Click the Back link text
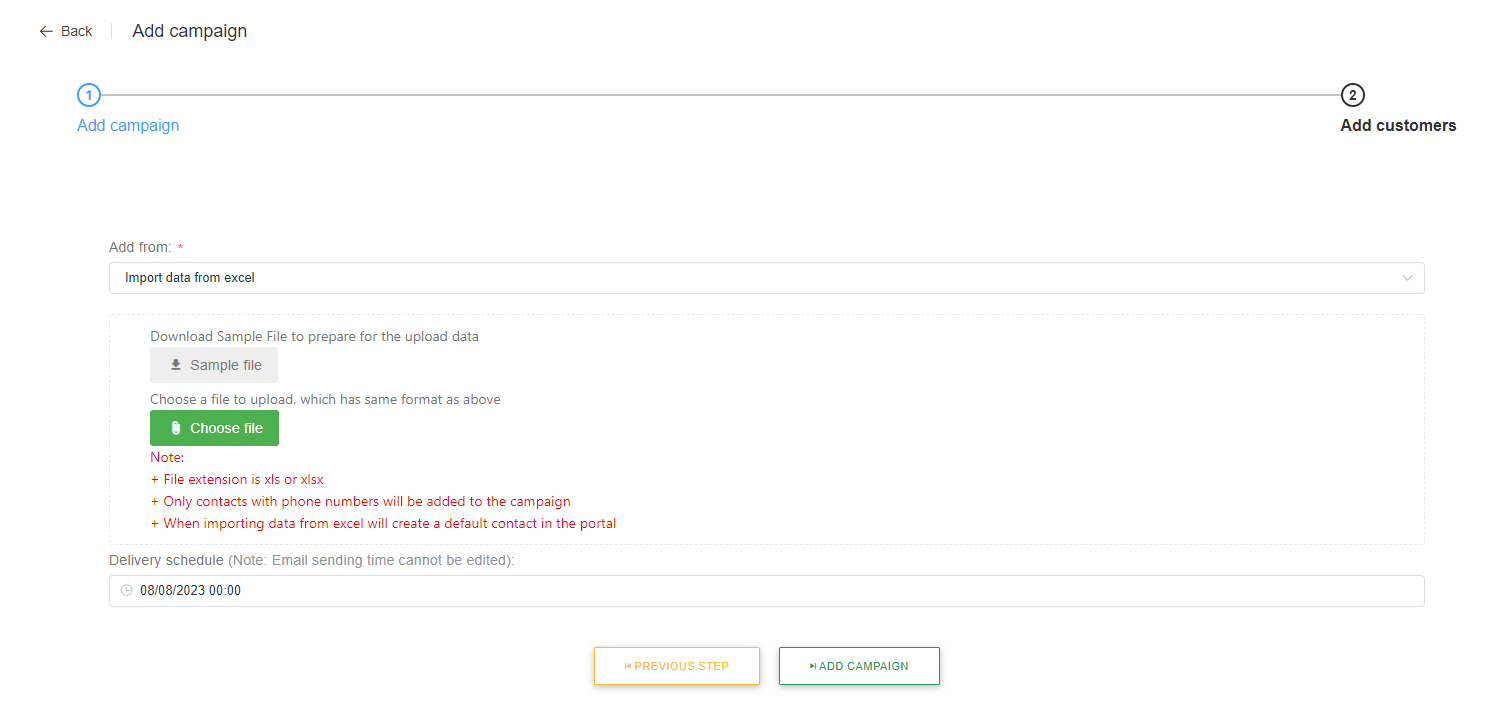Viewport: 1489px width, 704px height. click(x=76, y=32)
